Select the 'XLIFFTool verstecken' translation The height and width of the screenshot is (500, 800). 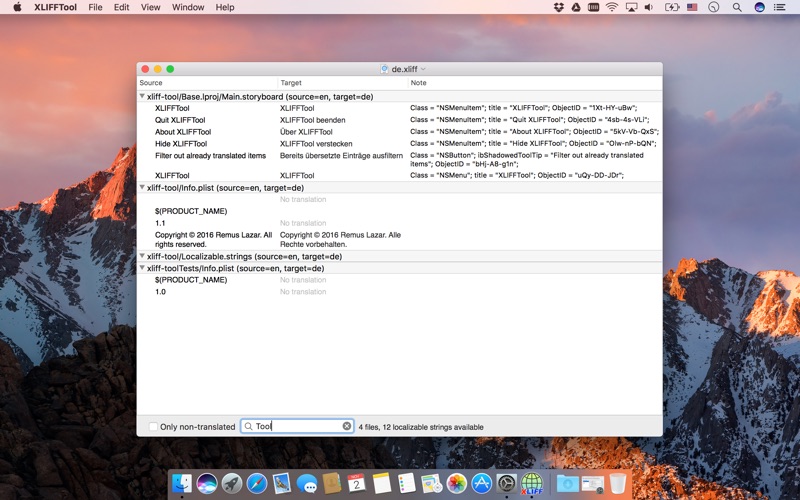(x=316, y=143)
